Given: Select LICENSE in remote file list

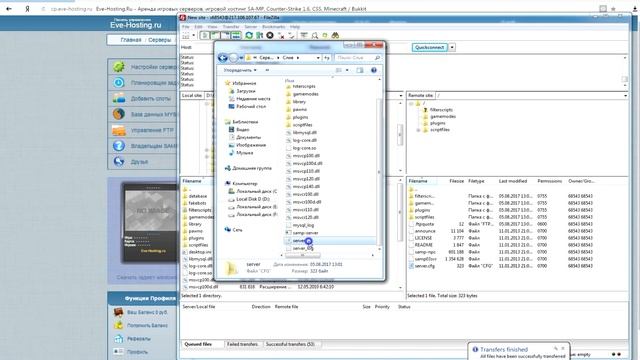Looking at the screenshot, I should tap(423, 238).
